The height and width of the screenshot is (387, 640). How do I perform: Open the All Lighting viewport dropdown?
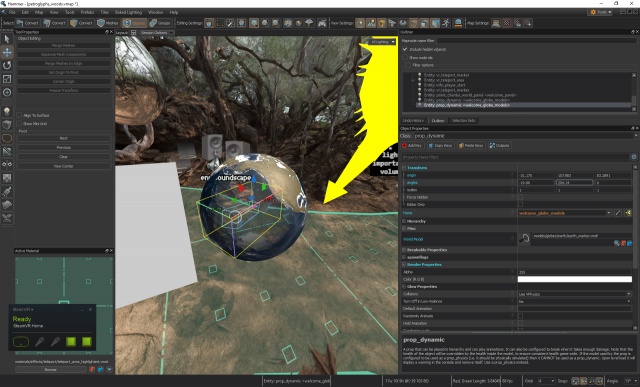coord(382,42)
